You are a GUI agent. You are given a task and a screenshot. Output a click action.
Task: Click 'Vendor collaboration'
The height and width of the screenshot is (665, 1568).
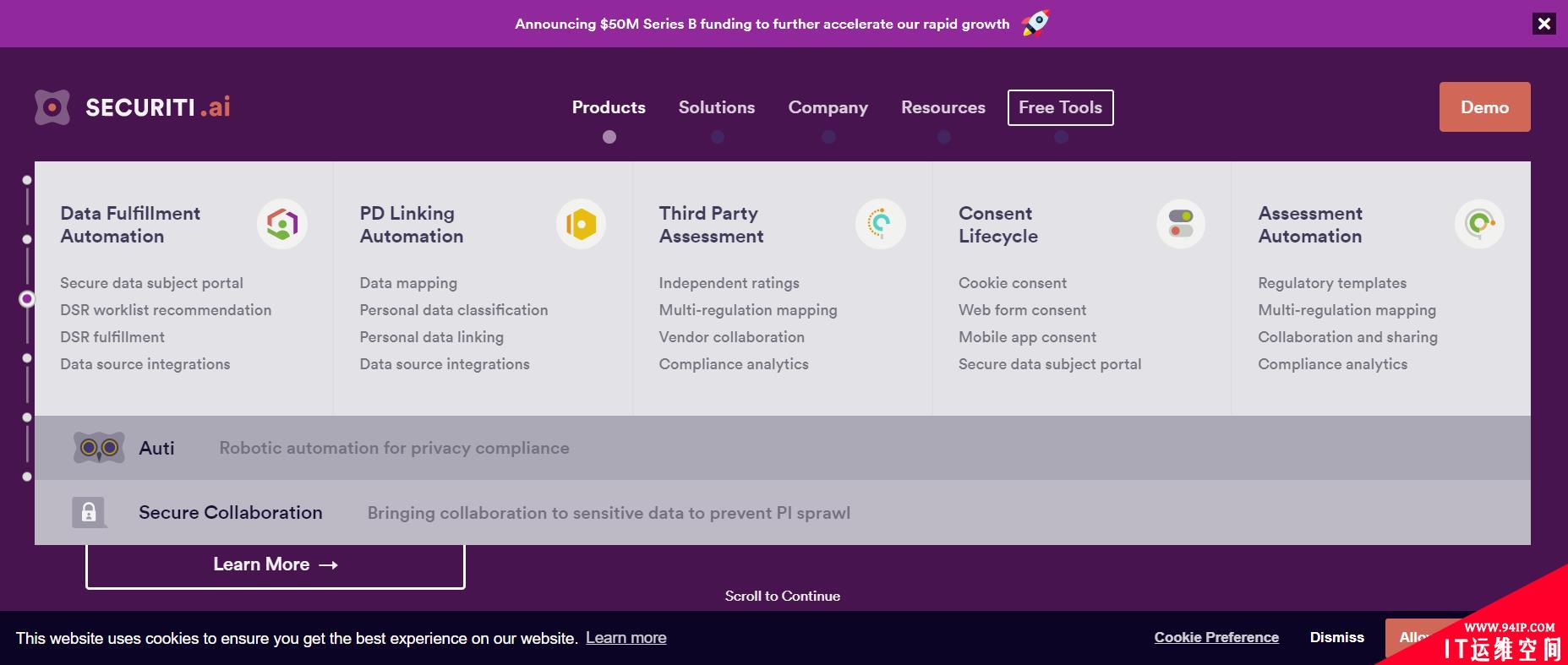click(x=732, y=337)
